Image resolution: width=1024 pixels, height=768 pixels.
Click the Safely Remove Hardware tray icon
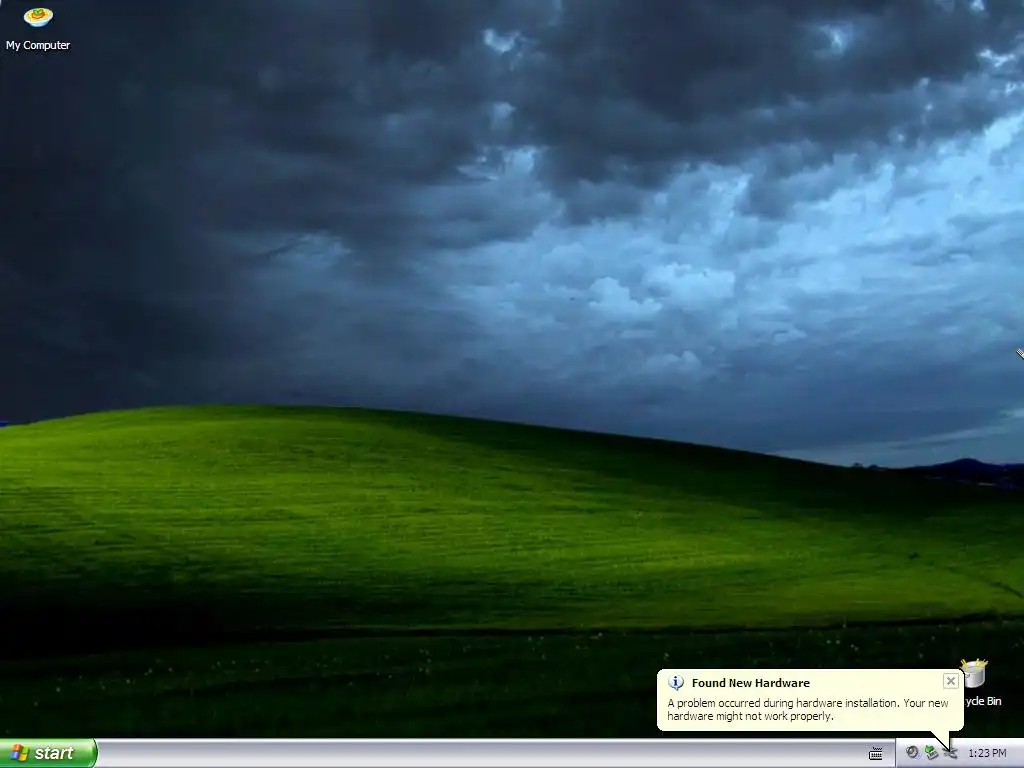click(931, 753)
